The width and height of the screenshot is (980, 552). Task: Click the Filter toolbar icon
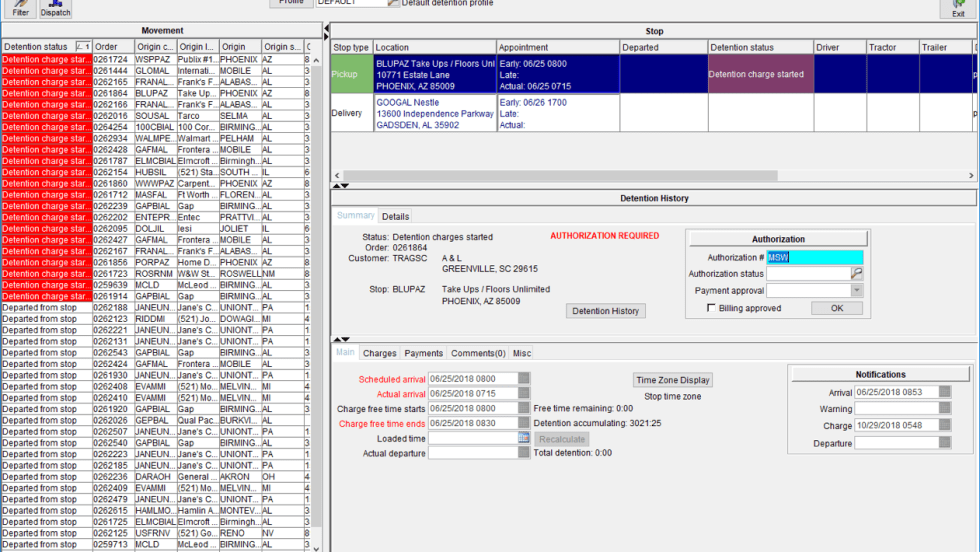click(x=20, y=9)
